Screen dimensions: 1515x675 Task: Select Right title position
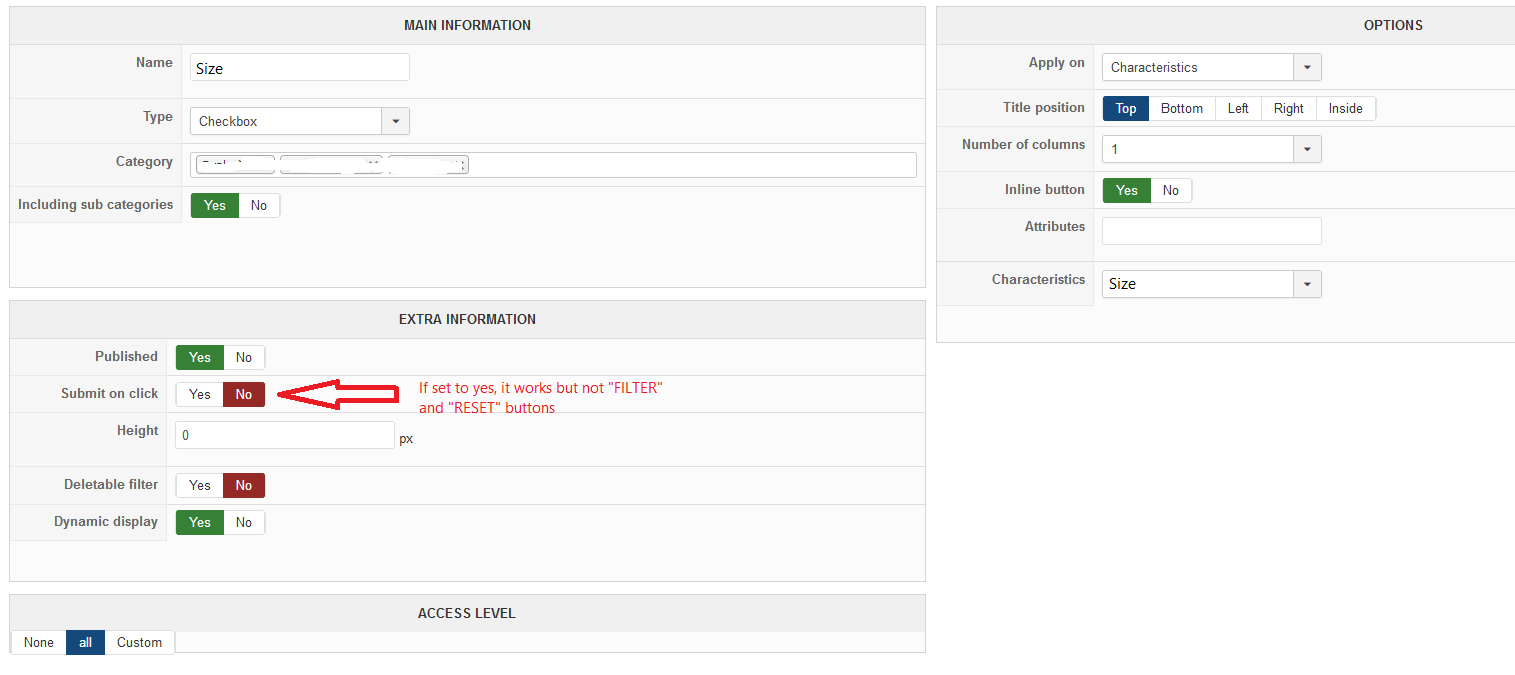tap(1288, 108)
